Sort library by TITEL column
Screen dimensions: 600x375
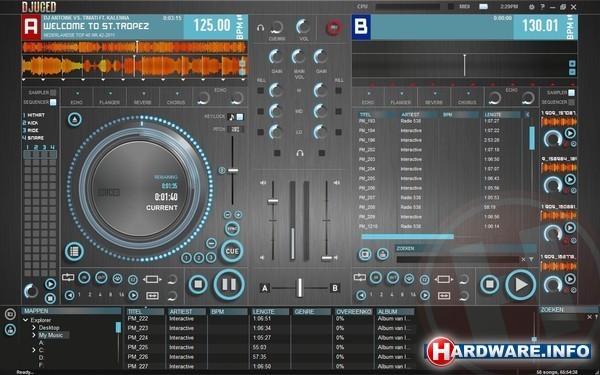(x=145, y=312)
